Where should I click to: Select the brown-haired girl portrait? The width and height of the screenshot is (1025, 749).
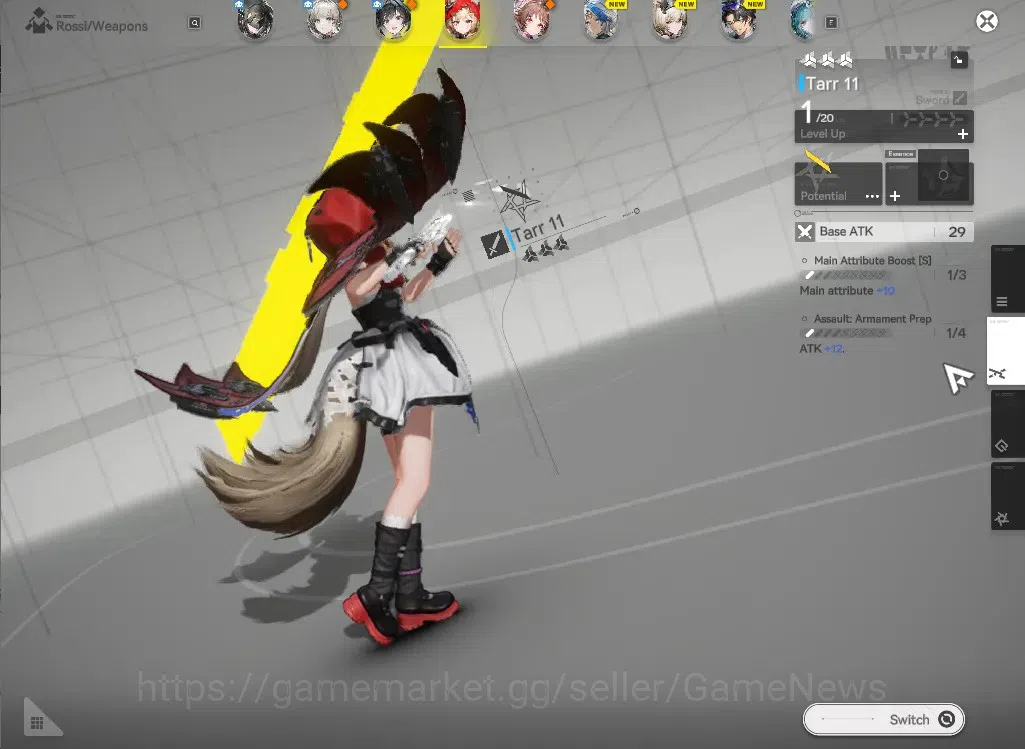point(531,20)
